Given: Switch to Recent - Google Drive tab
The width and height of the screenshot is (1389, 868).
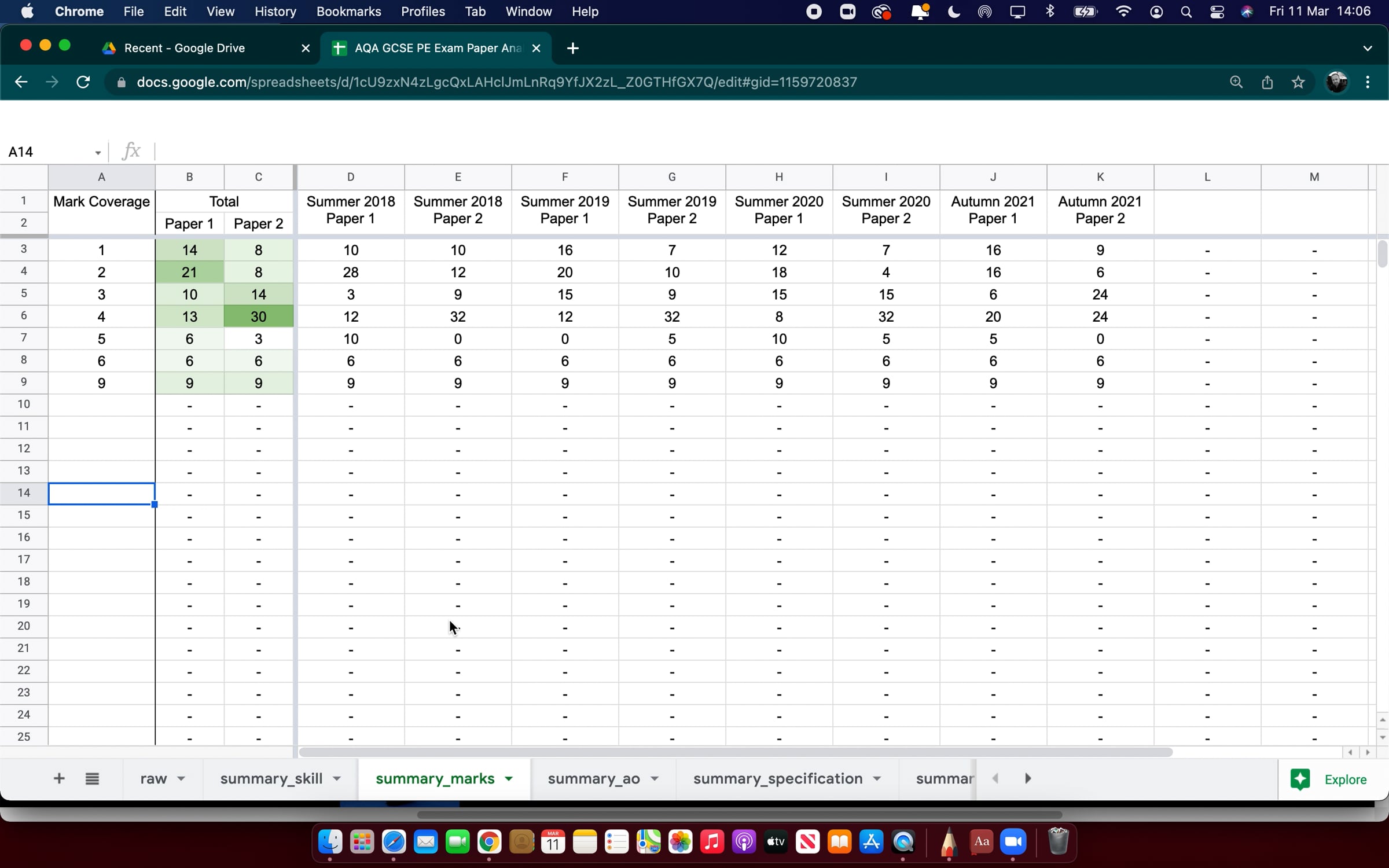Looking at the screenshot, I should point(184,48).
